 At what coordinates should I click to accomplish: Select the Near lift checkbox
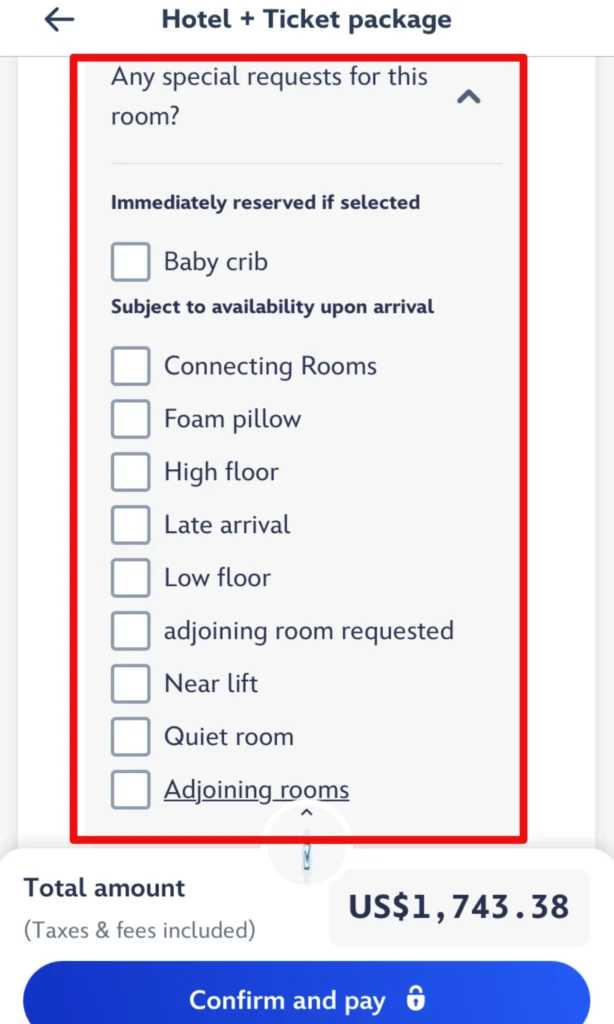(x=130, y=684)
